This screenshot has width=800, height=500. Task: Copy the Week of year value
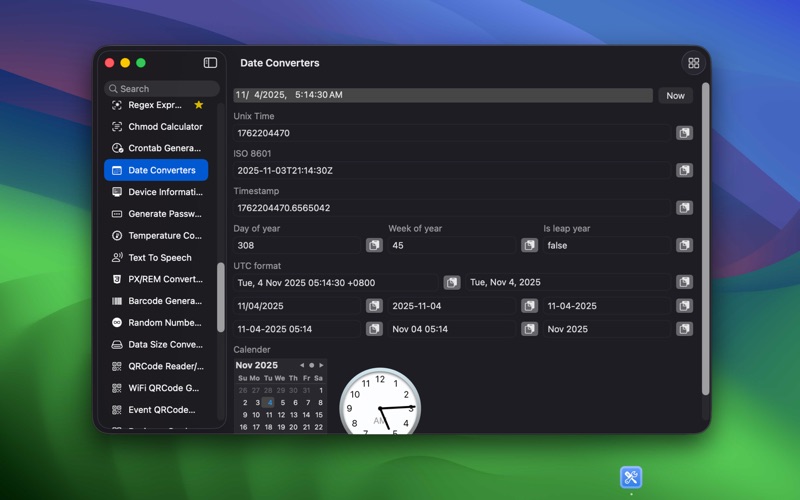coord(529,245)
